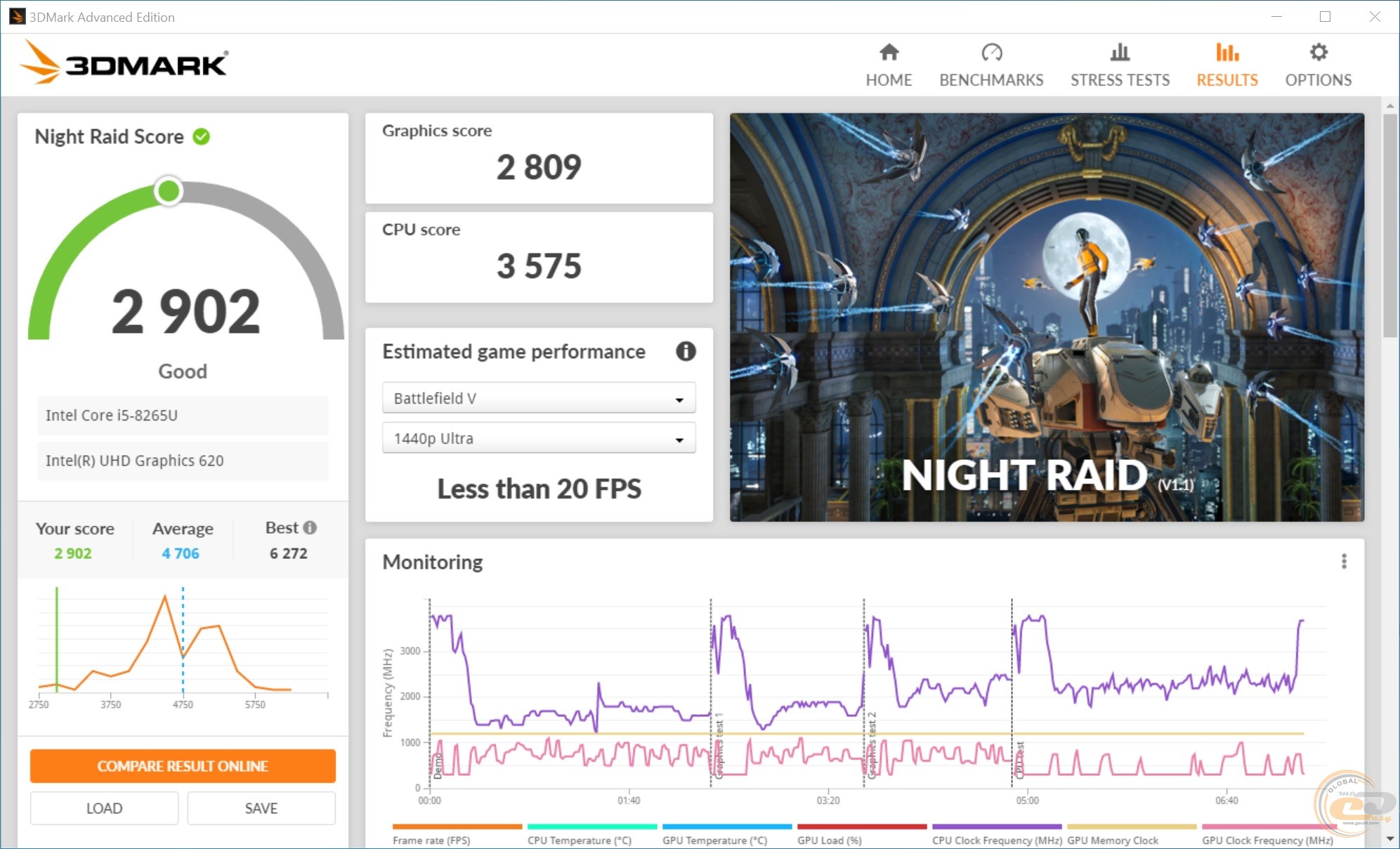The image size is (1400, 849).
Task: Click the info icon beside Best score
Action: click(310, 527)
